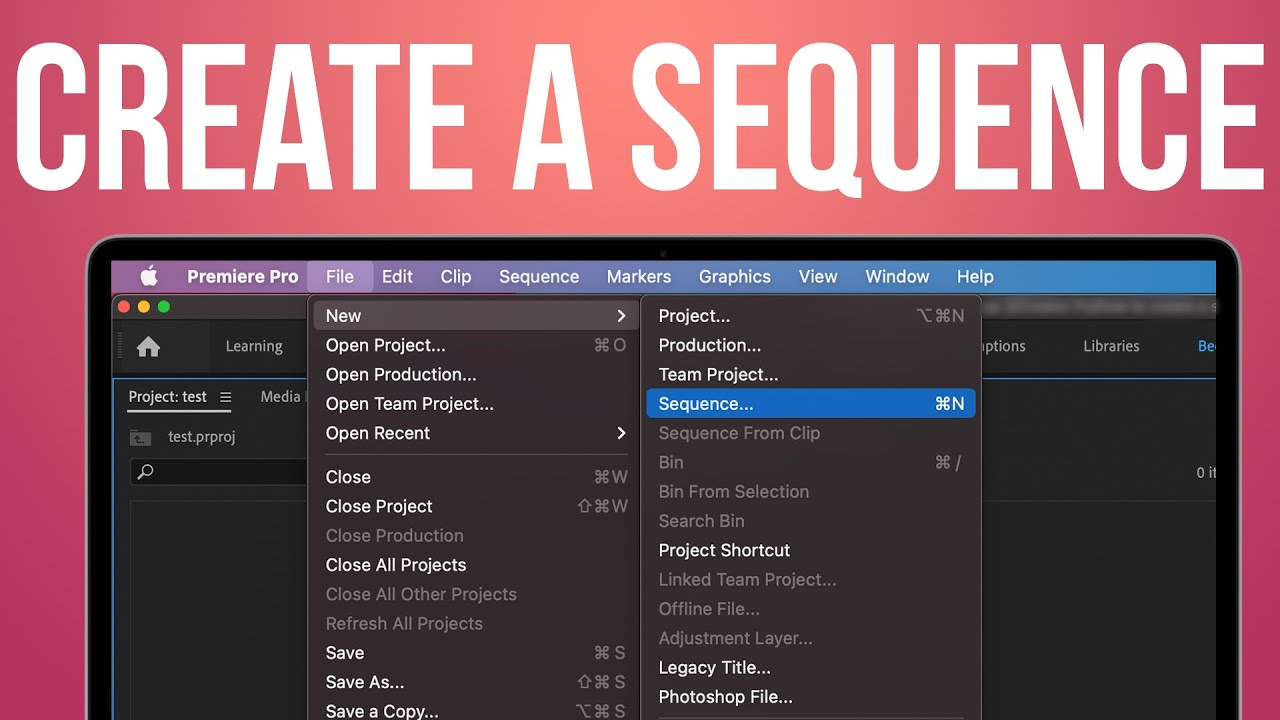Click the folder-up icon beside test.prproj
The width and height of the screenshot is (1280, 720).
click(x=141, y=437)
